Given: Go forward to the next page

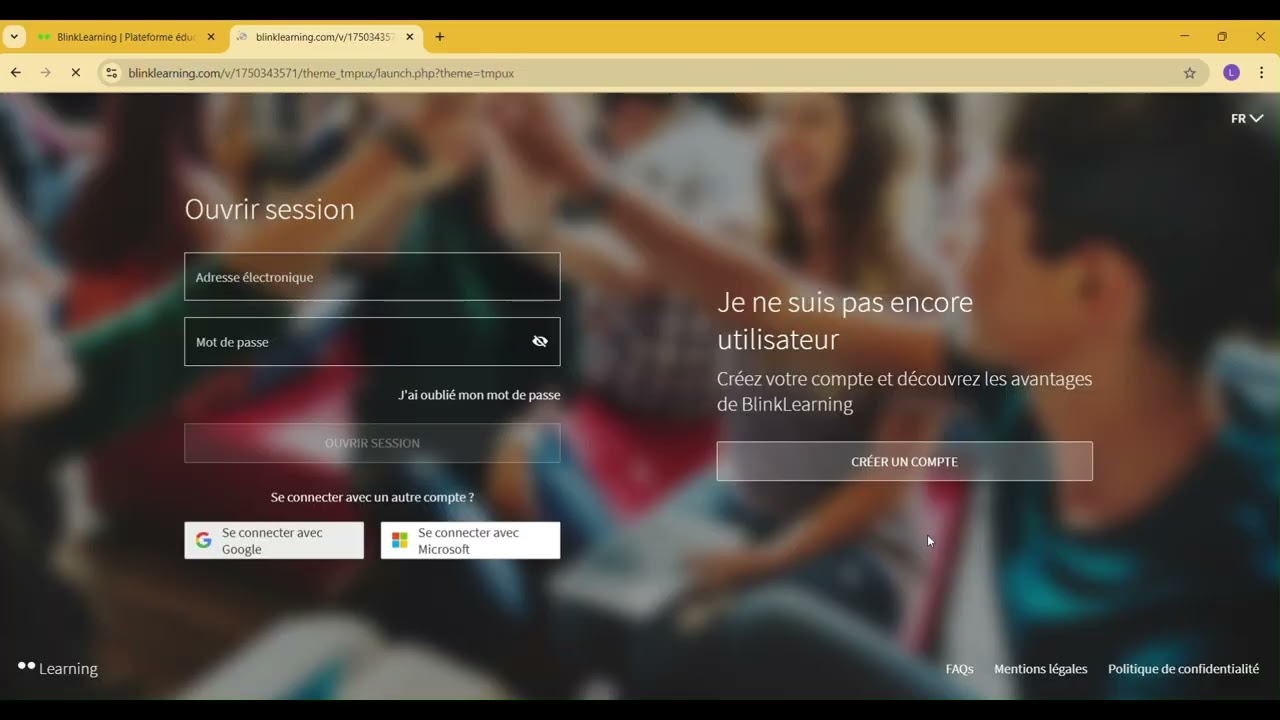Looking at the screenshot, I should point(45,73).
